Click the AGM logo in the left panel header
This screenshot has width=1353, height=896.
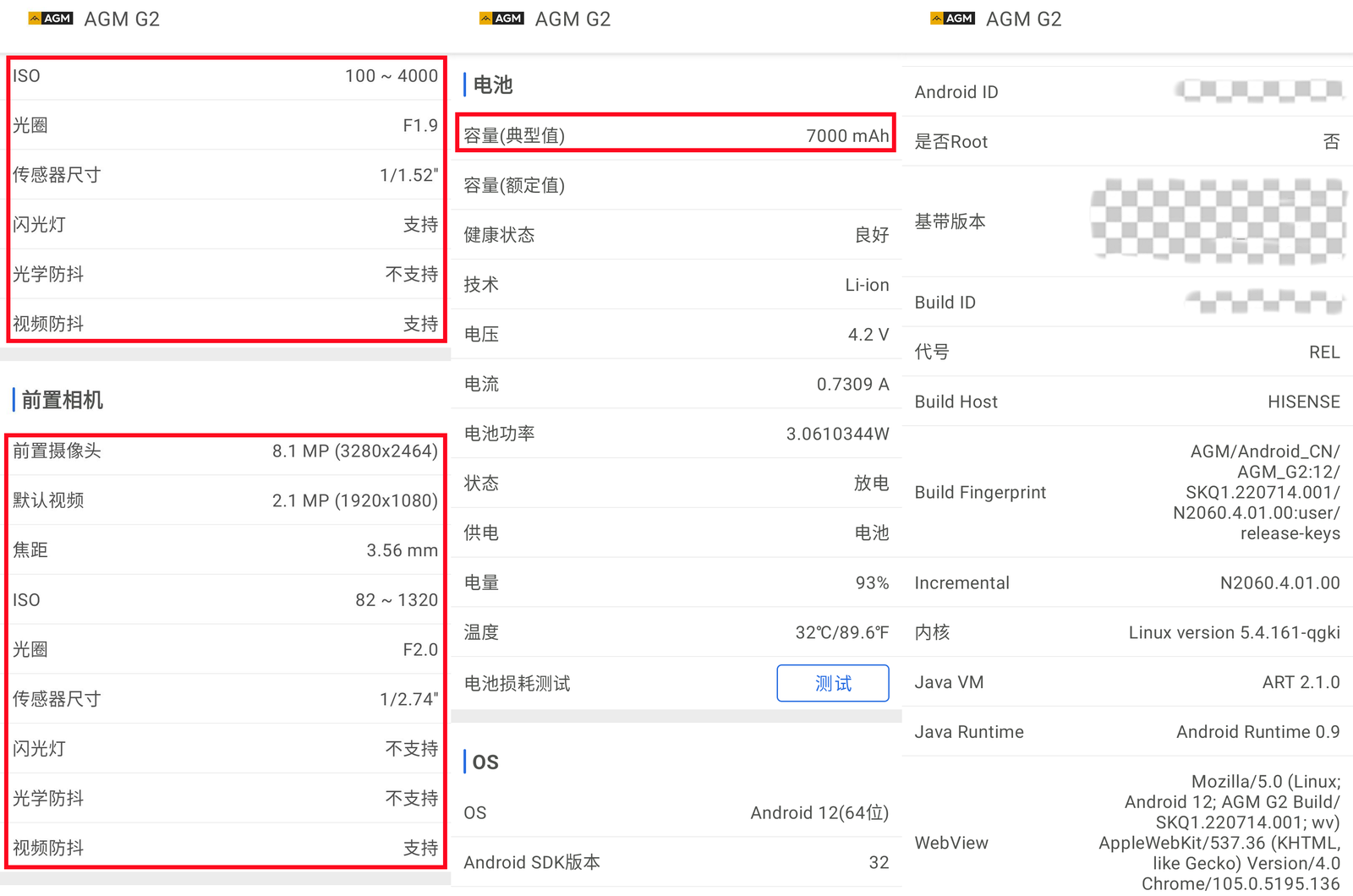point(51,19)
